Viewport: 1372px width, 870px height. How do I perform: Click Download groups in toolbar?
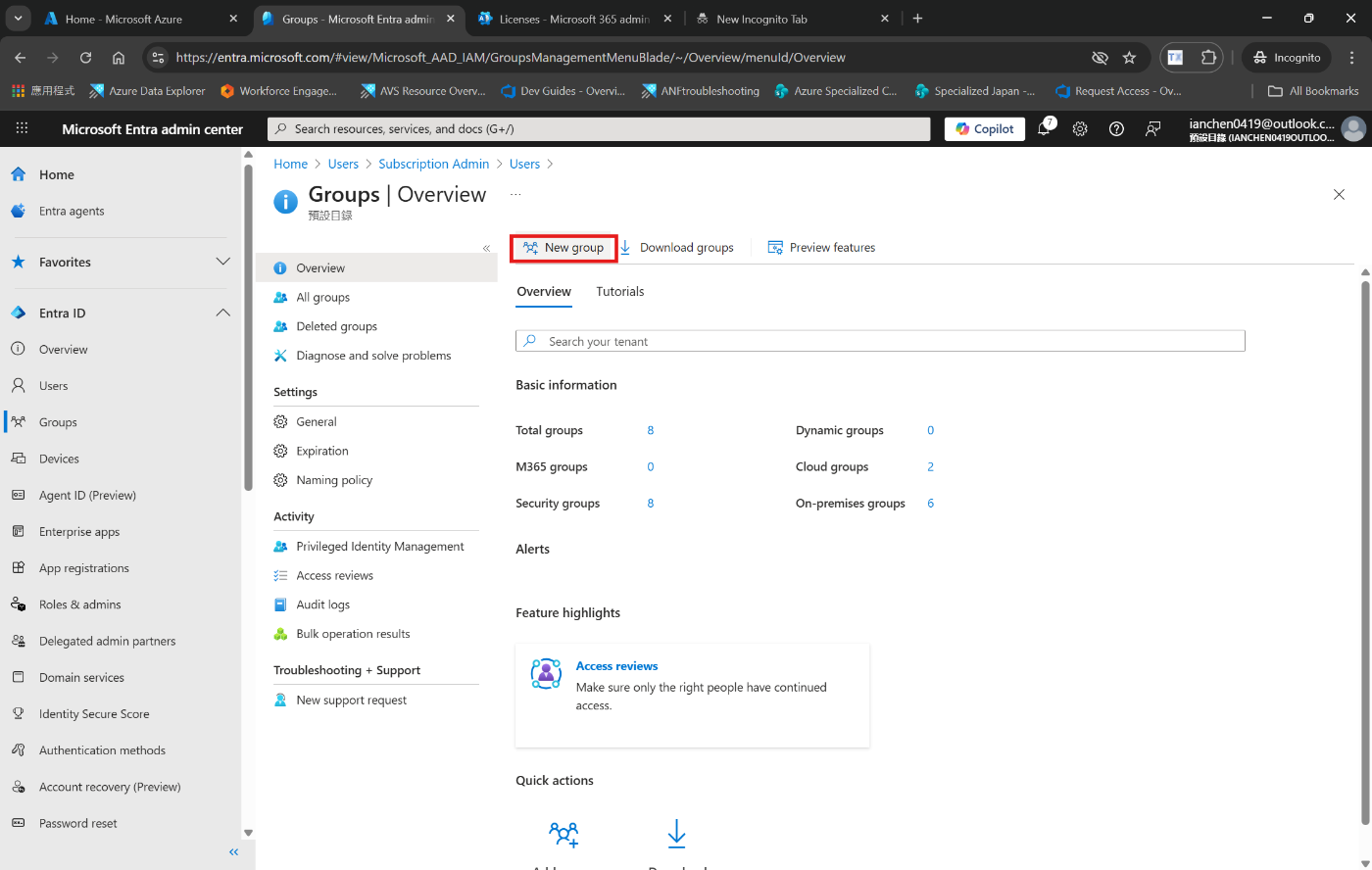(x=677, y=248)
